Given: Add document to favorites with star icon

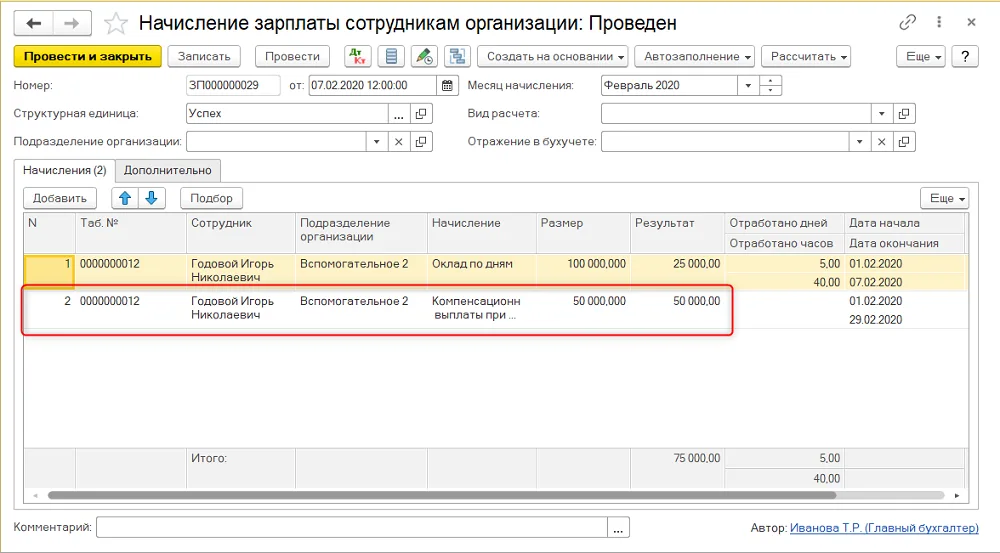Looking at the screenshot, I should coord(115,24).
